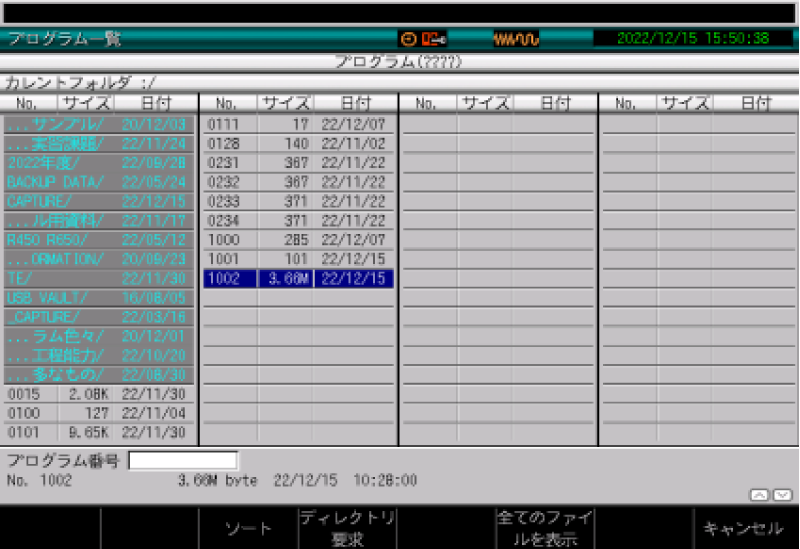Viewport: 800px width, 549px height.
Task: Open the USB VAULT/ folder
Action: coord(98,298)
